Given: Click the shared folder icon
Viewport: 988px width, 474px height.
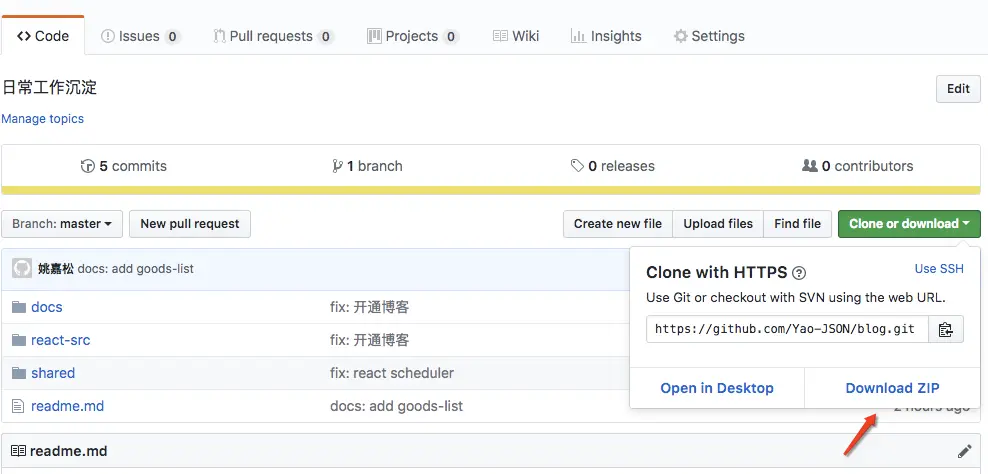Looking at the screenshot, I should [18, 373].
